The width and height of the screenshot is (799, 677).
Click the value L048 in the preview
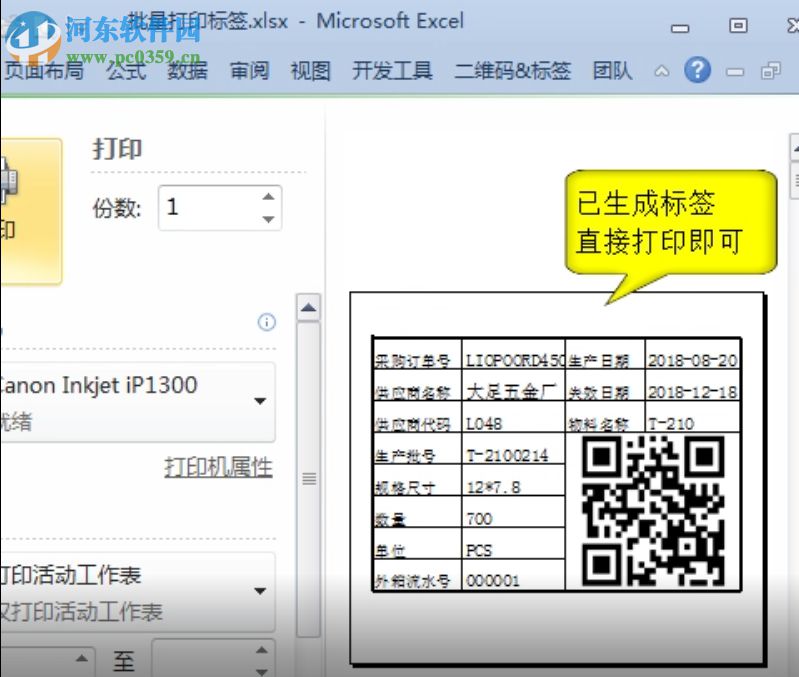point(484,424)
